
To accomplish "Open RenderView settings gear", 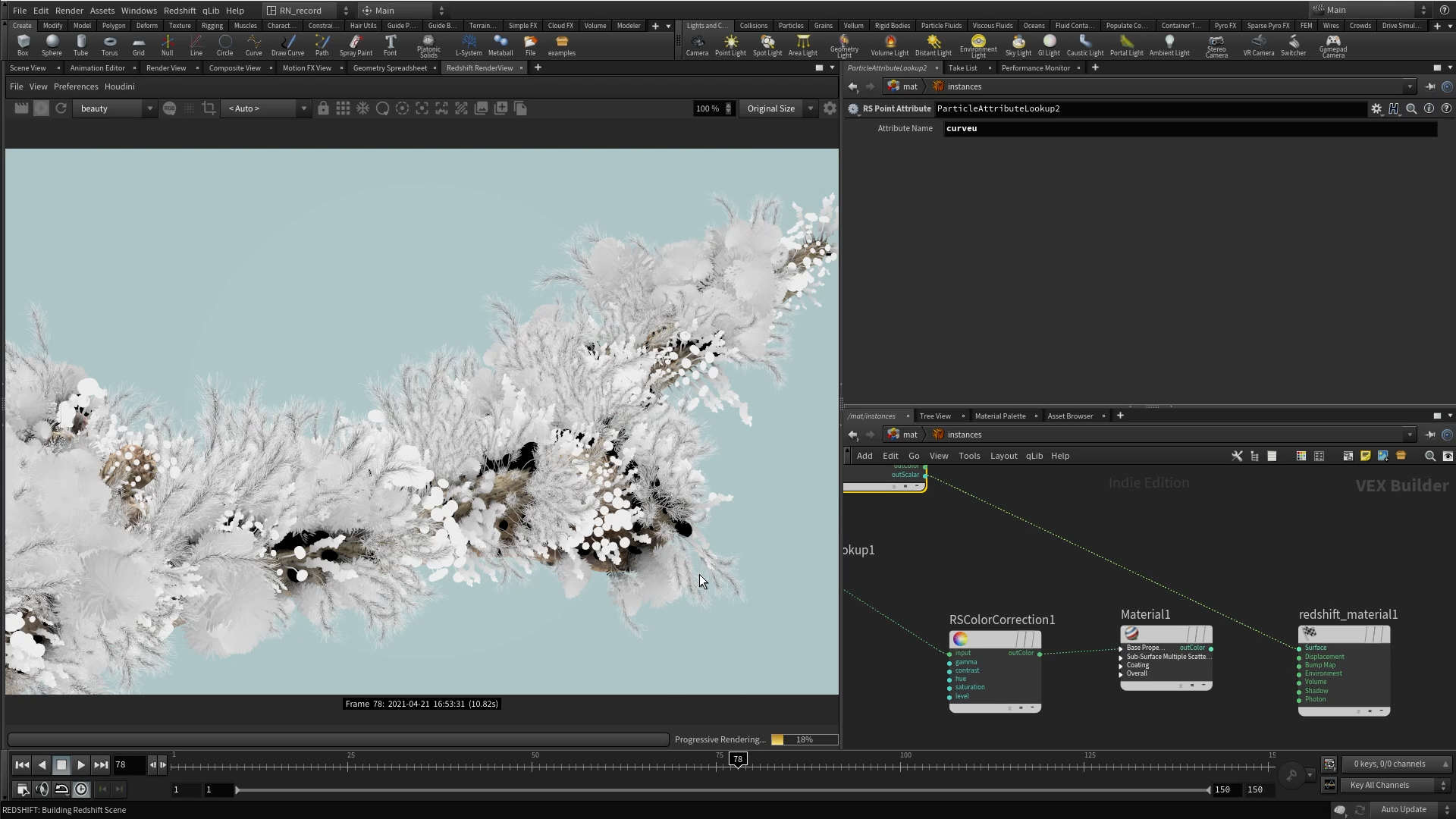I will pos(830,108).
